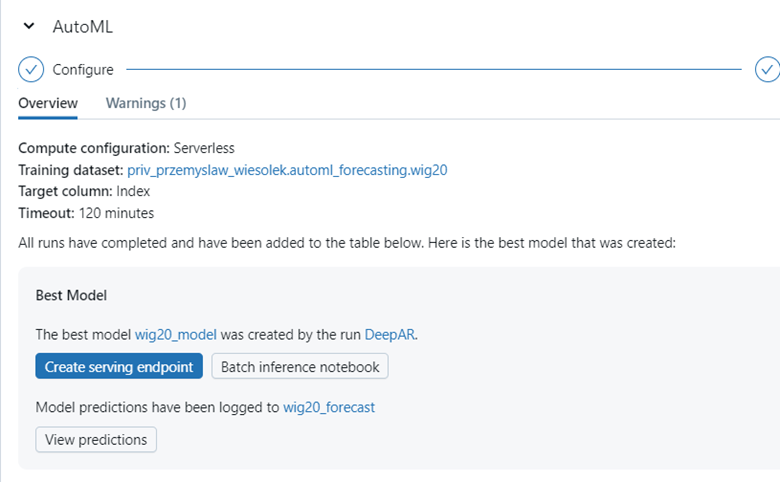Click the Target column Index value
The width and height of the screenshot is (780, 482).
pyautogui.click(x=133, y=191)
